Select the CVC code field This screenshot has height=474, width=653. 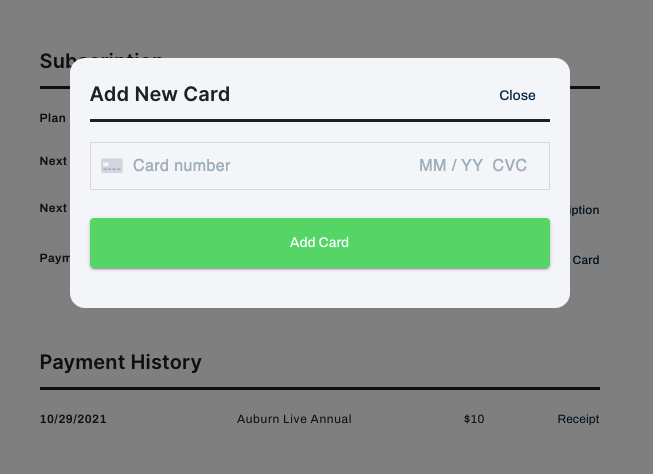coord(509,166)
